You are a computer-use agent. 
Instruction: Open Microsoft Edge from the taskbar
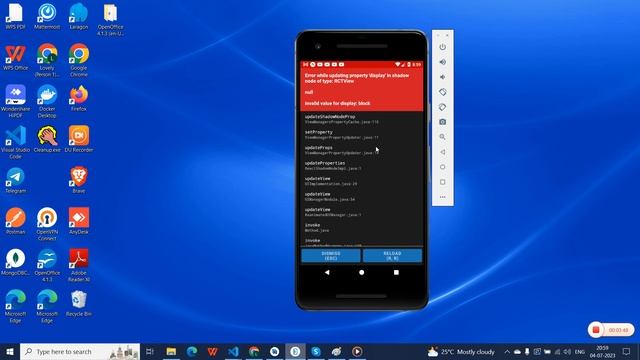tap(192, 351)
